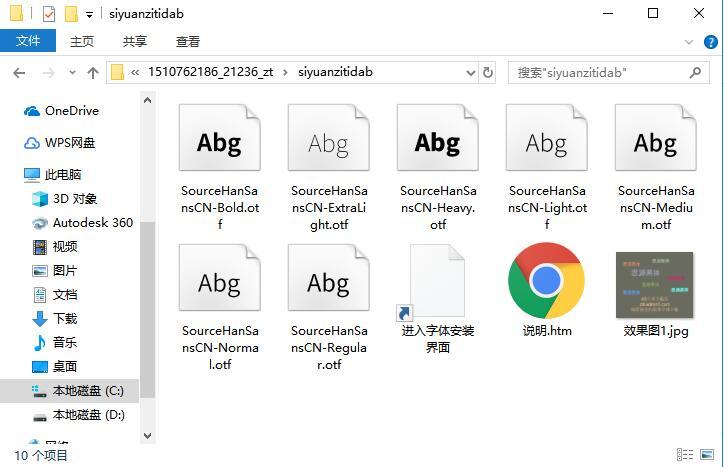Click the refresh icon beside address bar
The height and width of the screenshot is (467, 724).
(x=487, y=73)
